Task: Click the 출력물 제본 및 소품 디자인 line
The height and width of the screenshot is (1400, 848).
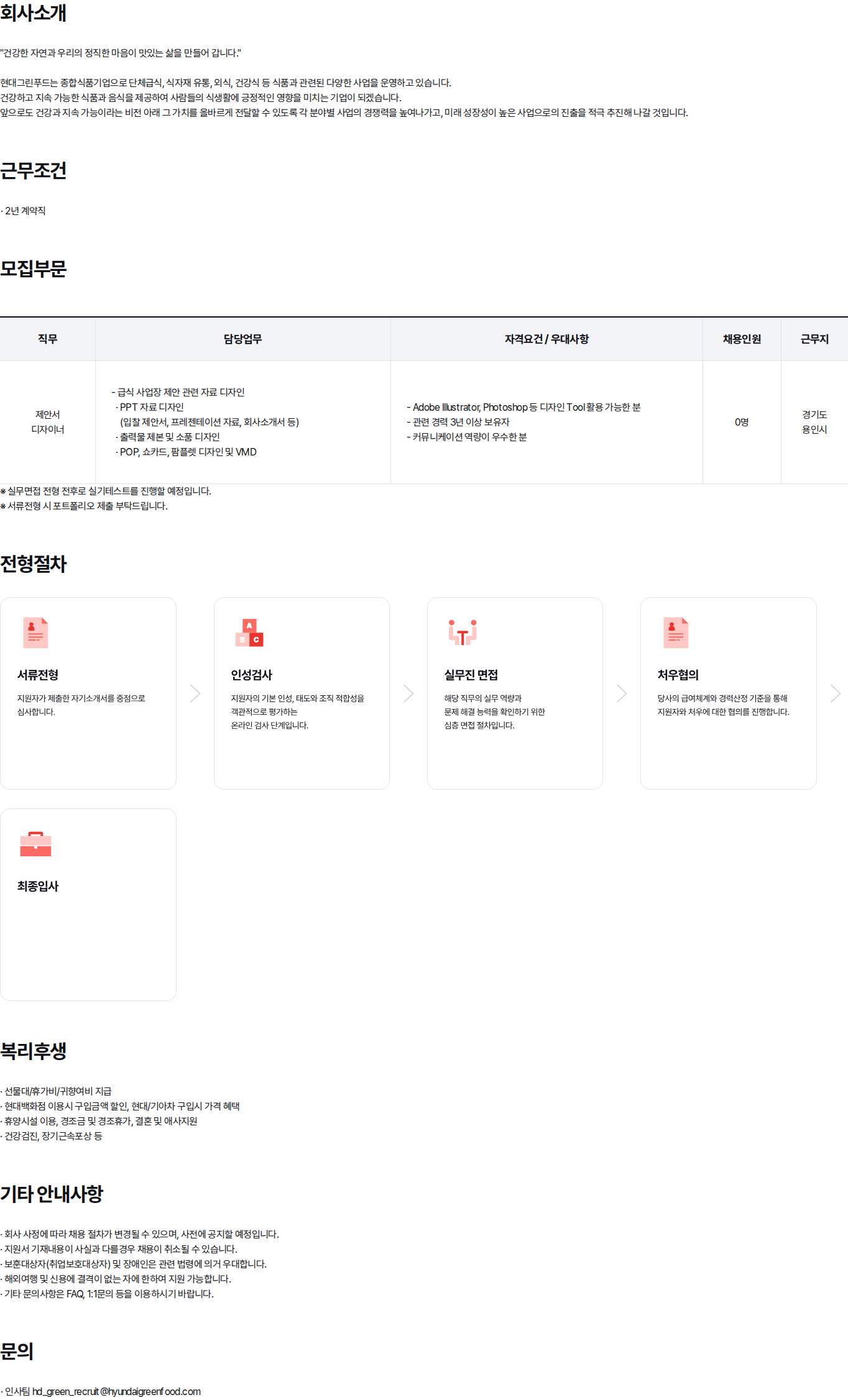Action: 167,437
